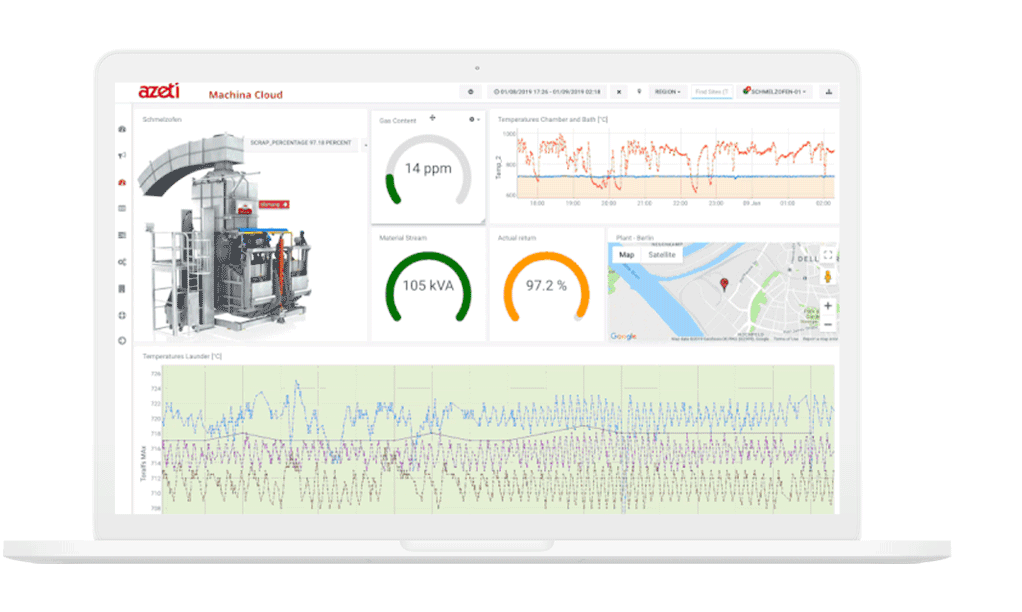1022x612 pixels.
Task: Open the lifebuoy support icon in sidebar
Action: coord(122,315)
